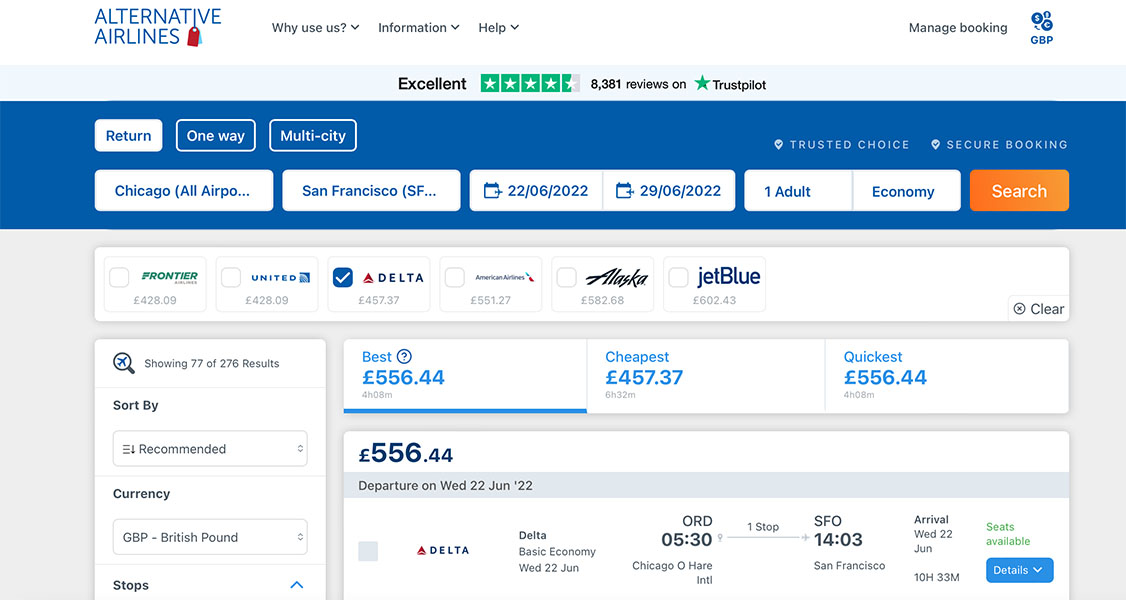Click the search results filter icon
The width and height of the screenshot is (1126, 600).
(x=124, y=362)
